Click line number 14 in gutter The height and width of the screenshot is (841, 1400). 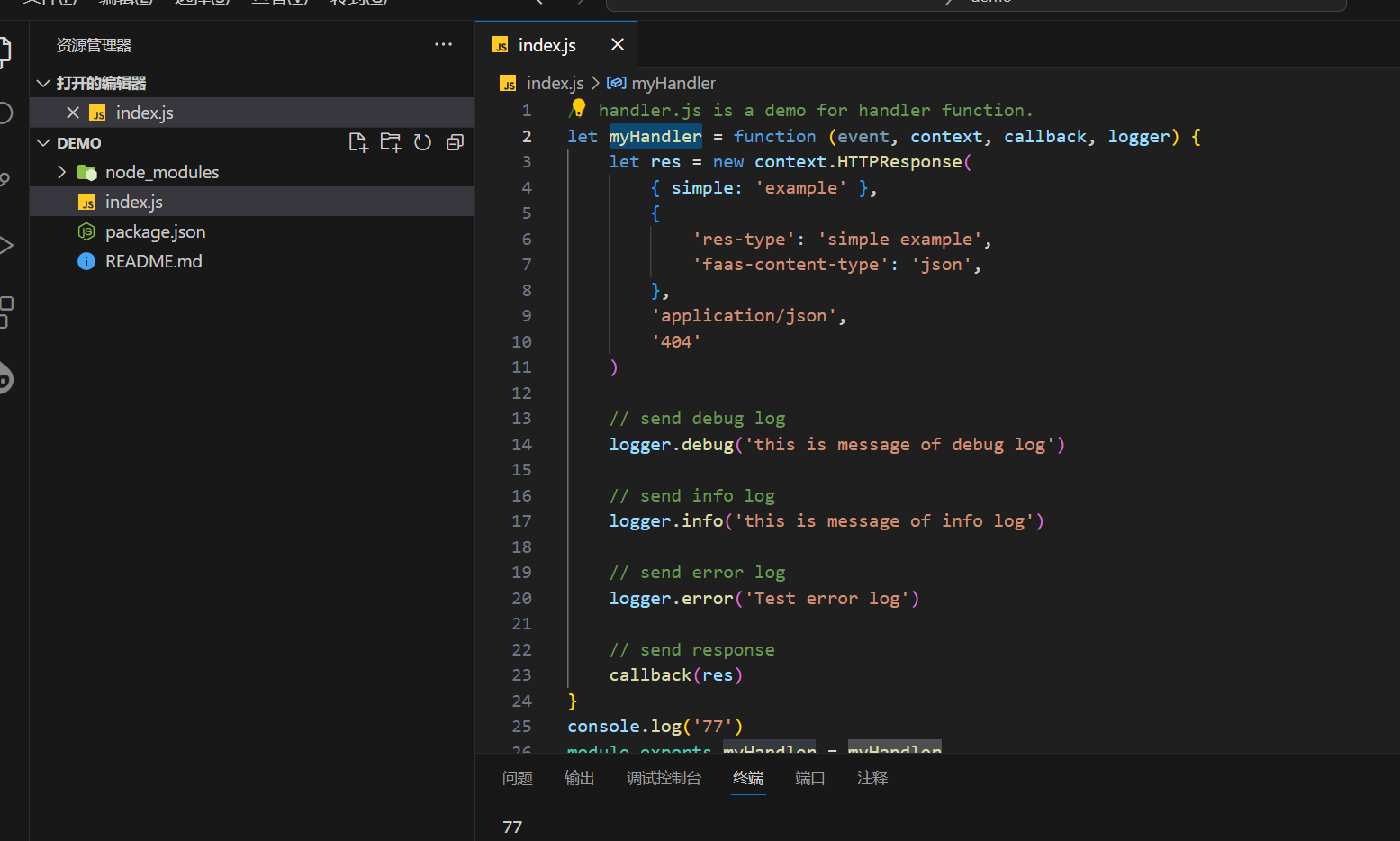(521, 444)
